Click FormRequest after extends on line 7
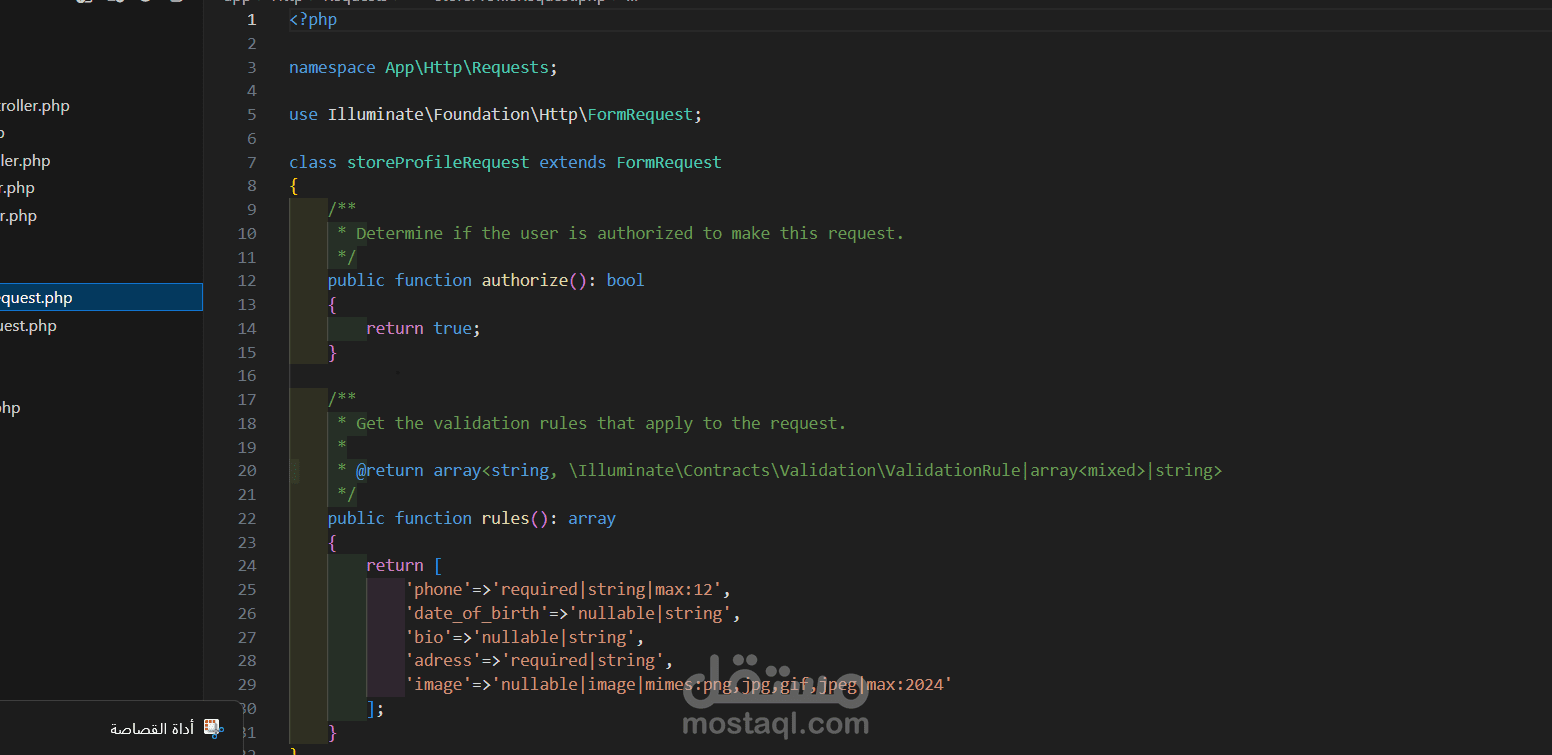1552x755 pixels. coord(669,162)
